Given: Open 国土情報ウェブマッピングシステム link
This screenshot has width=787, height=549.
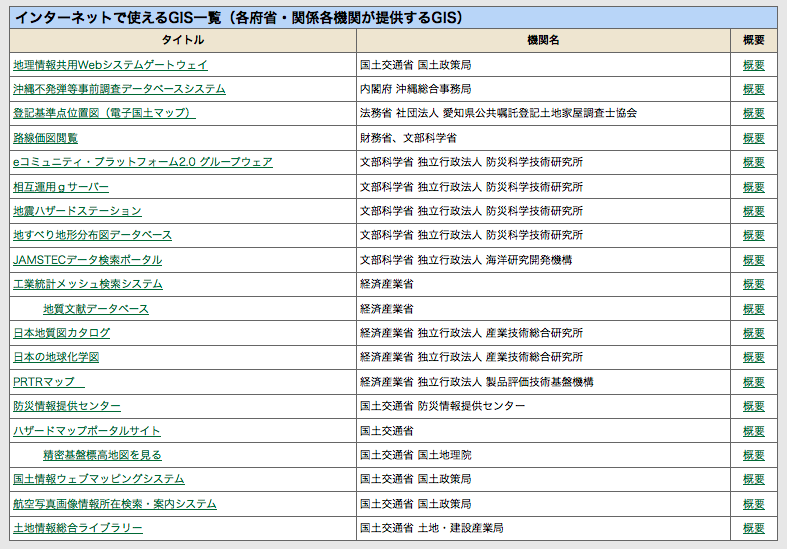Looking at the screenshot, I should 99,479.
